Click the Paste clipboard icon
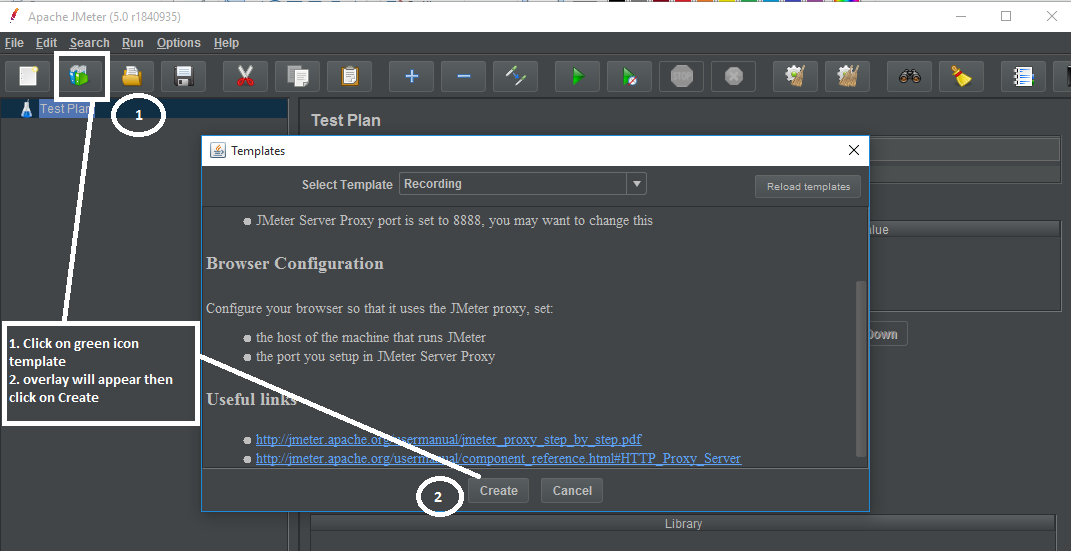 [x=349, y=76]
